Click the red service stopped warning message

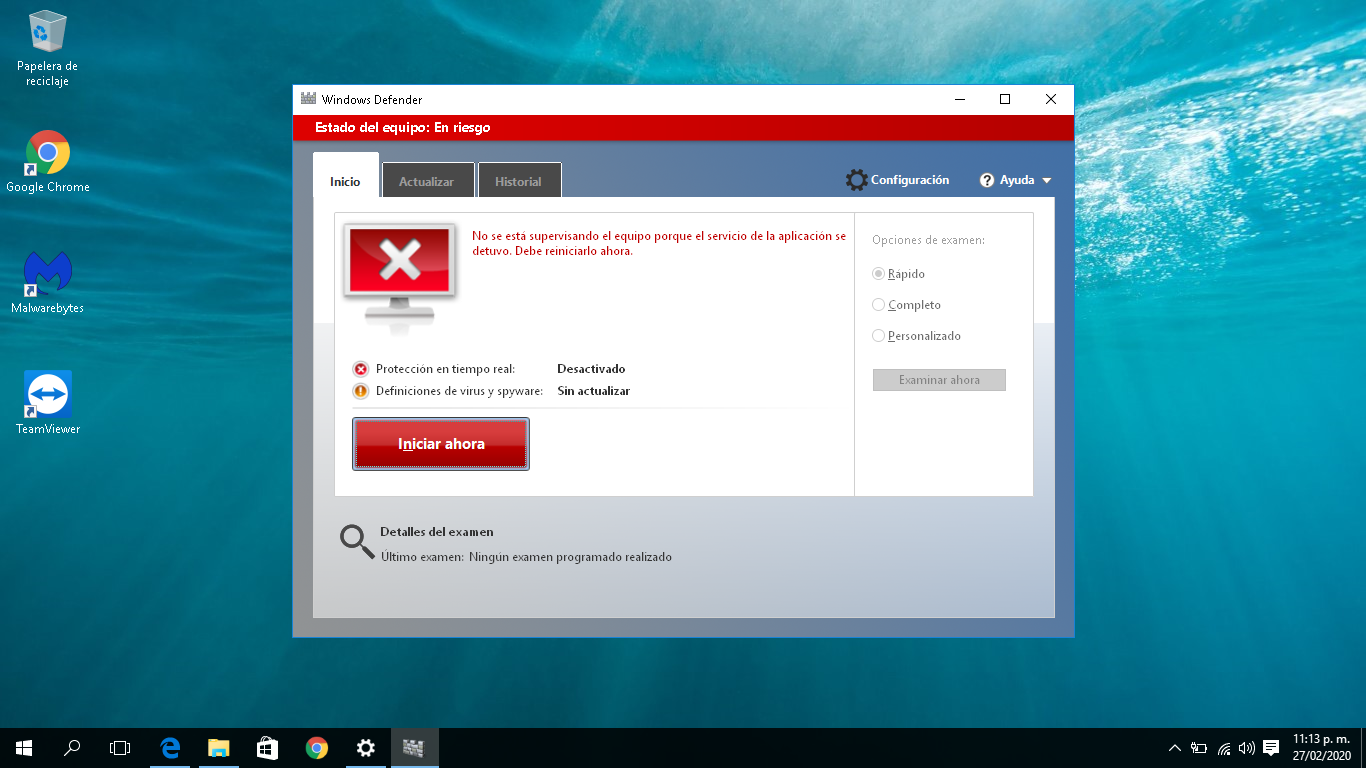659,244
